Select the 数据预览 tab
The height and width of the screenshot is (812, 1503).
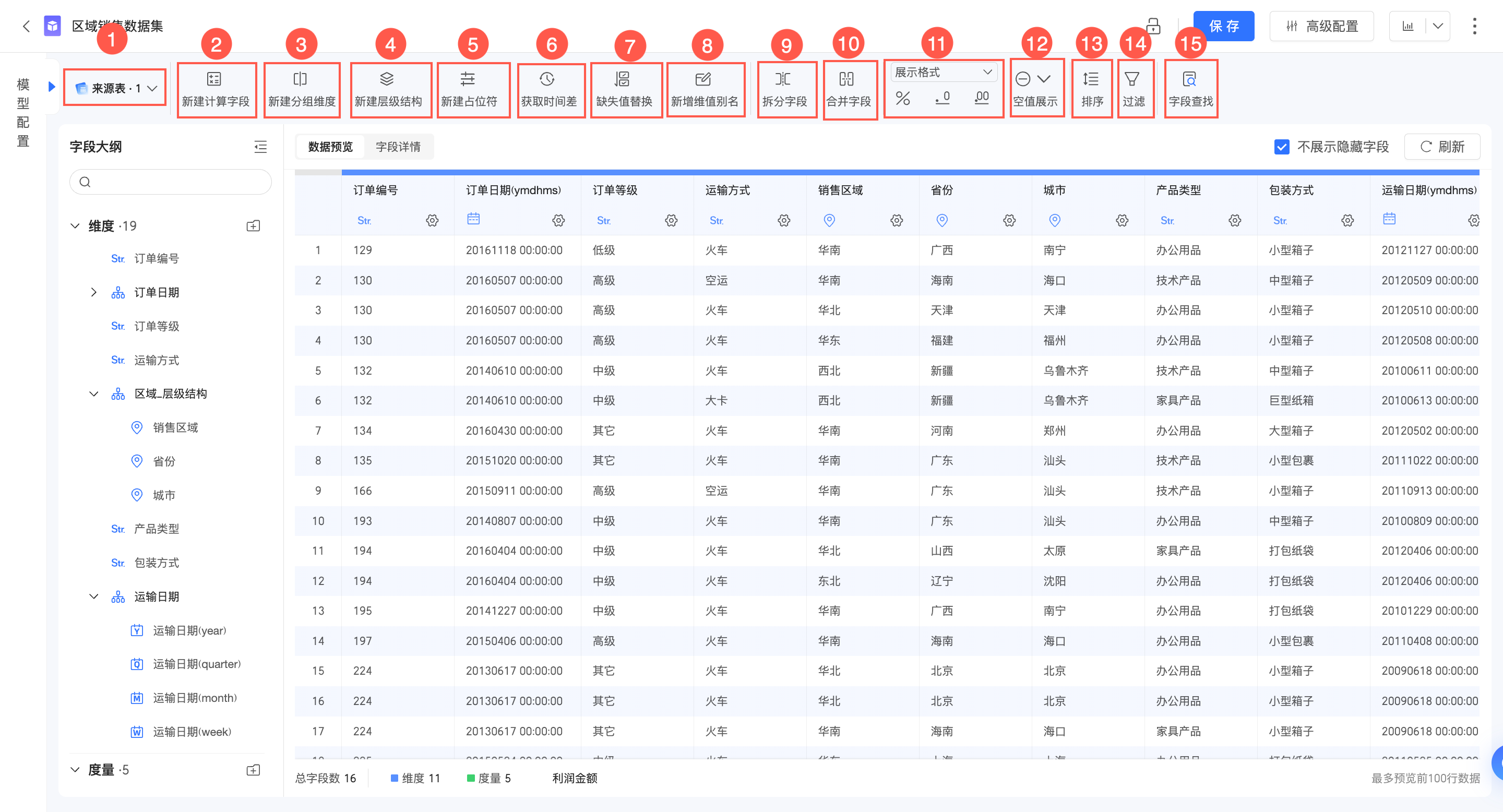tap(330, 147)
